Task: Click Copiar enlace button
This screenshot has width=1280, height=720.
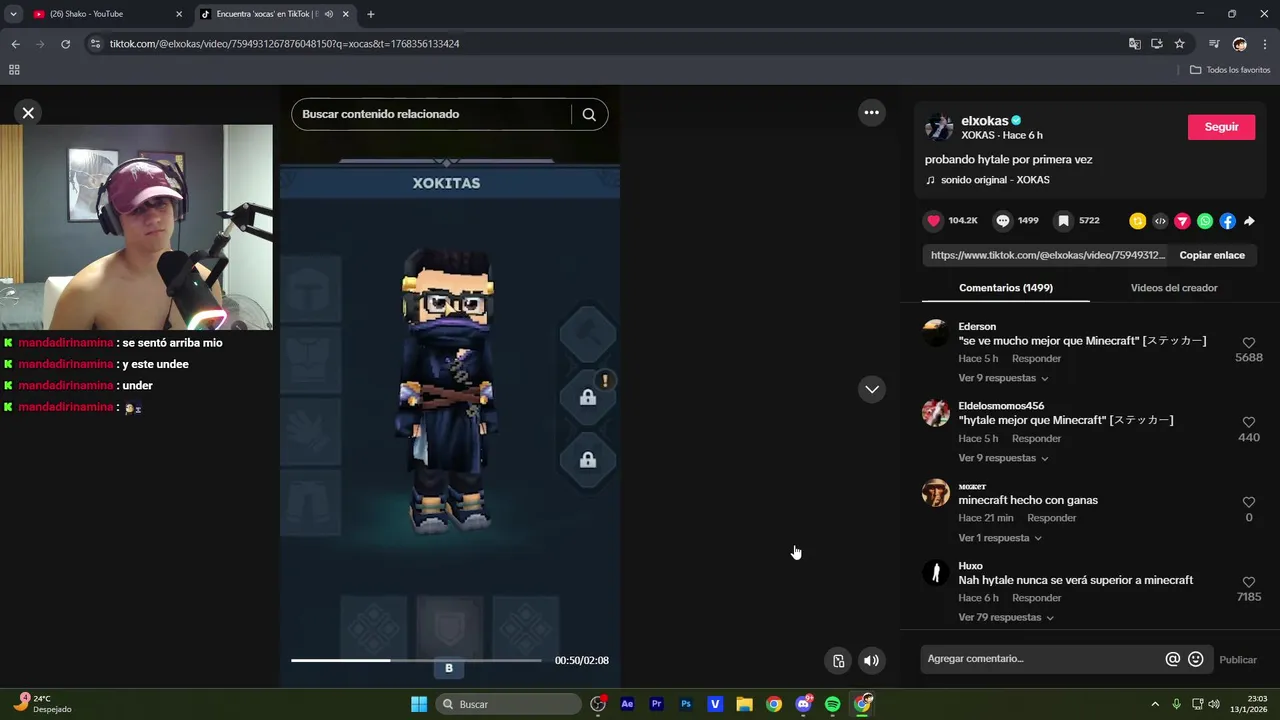Action: coord(1212,255)
